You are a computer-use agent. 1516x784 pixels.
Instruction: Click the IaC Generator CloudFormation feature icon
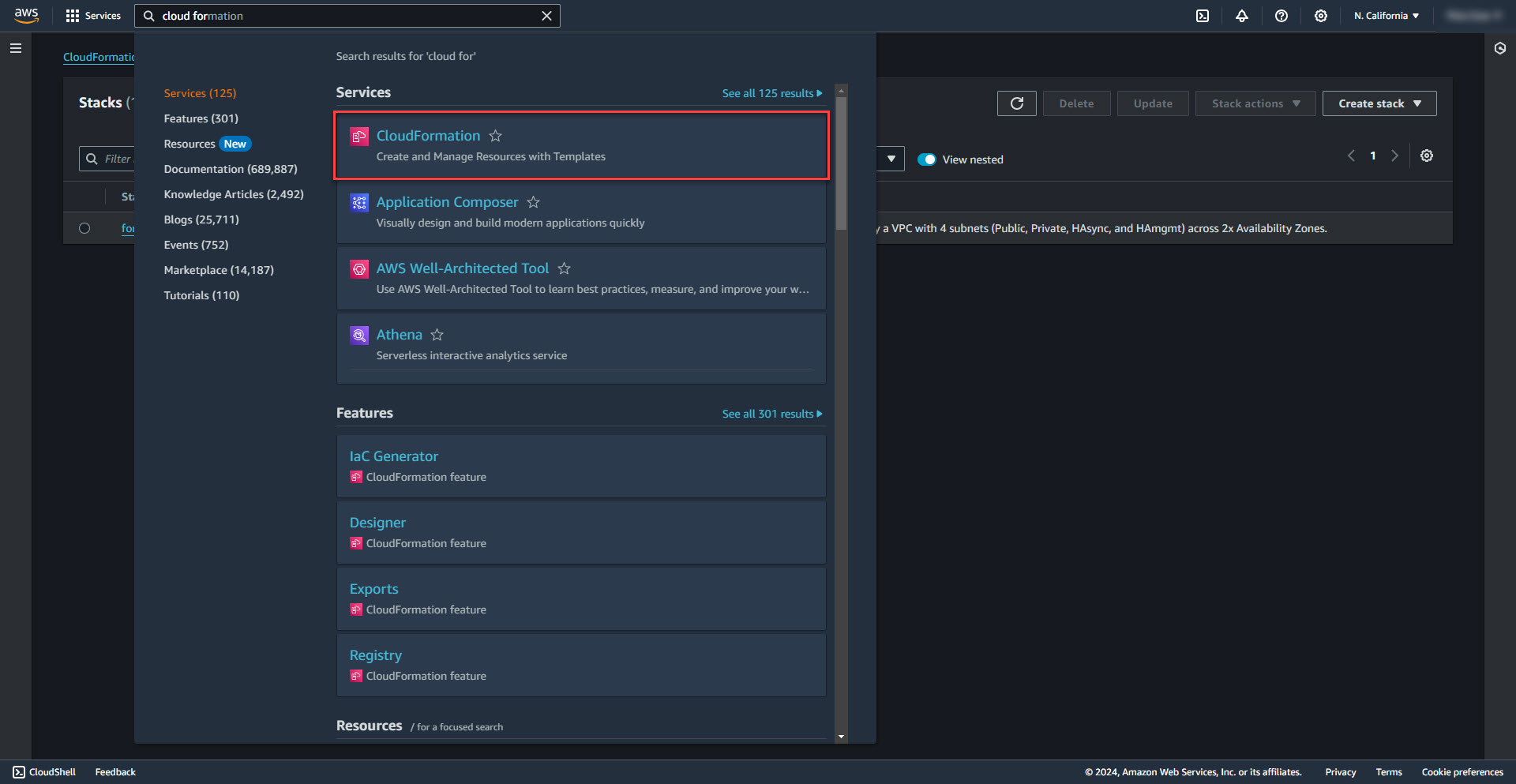click(x=356, y=477)
